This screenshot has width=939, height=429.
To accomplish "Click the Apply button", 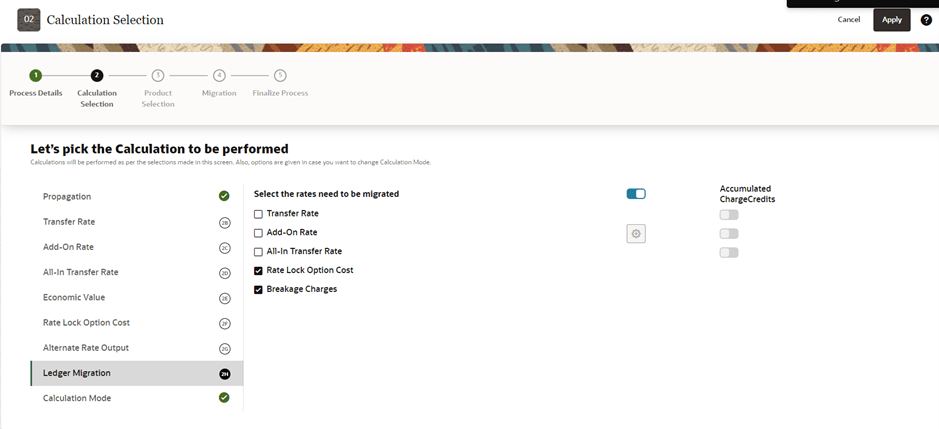I will (892, 20).
